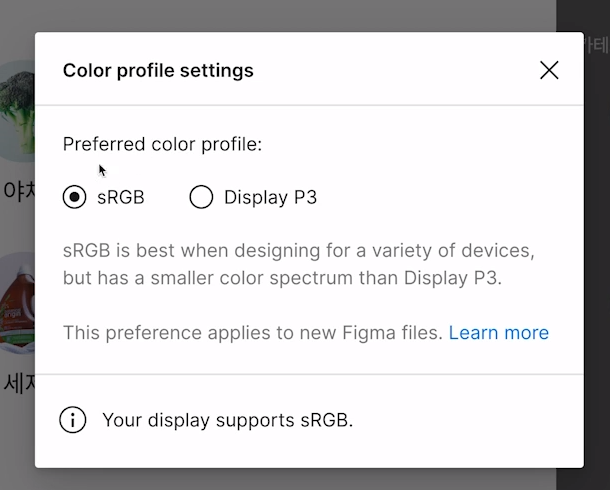Image resolution: width=610 pixels, height=490 pixels.
Task: Click the Korean label under the sauce packet
Action: pos(17,382)
